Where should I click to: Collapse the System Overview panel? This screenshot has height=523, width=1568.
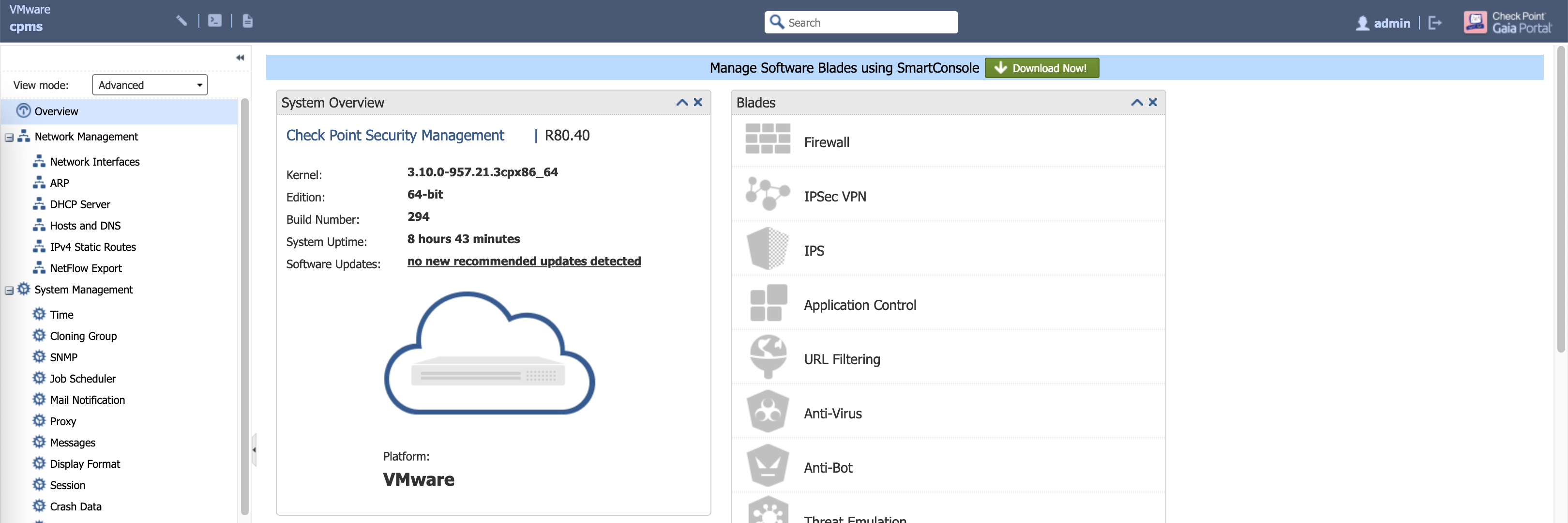[682, 102]
